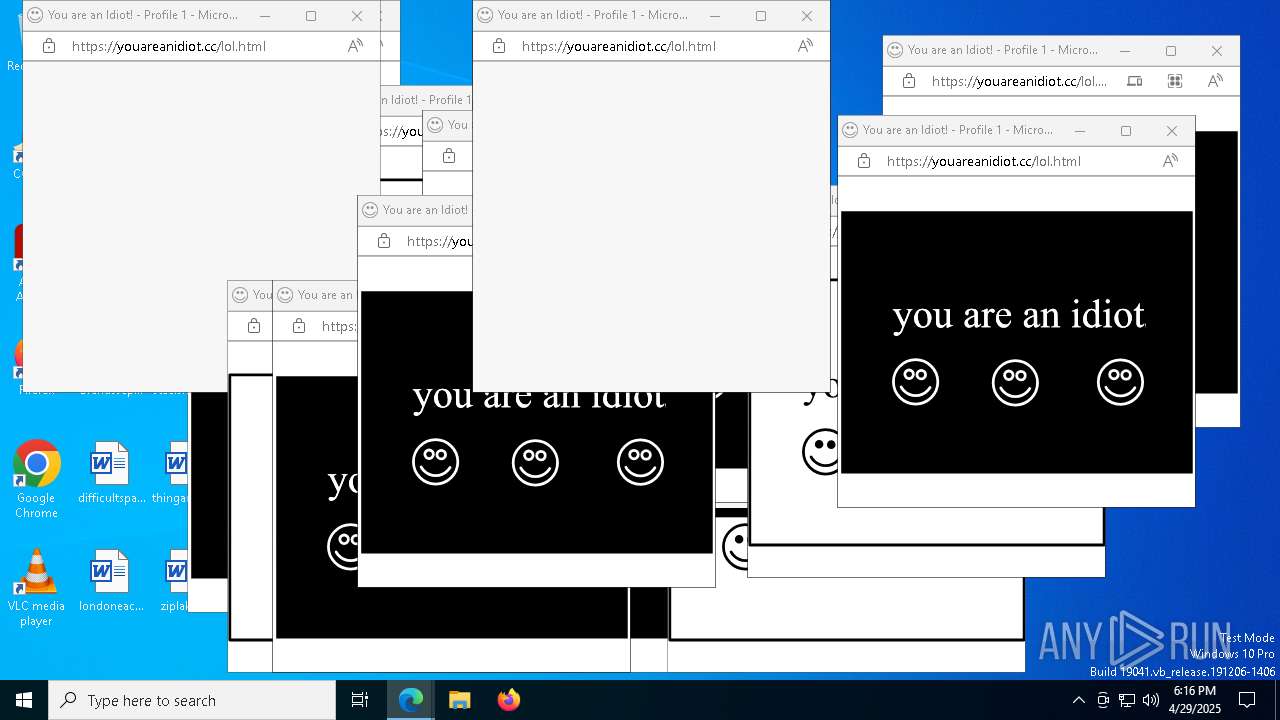Viewport: 1280px width, 720px height.
Task: Open the Windows Start menu
Action: tap(24, 700)
